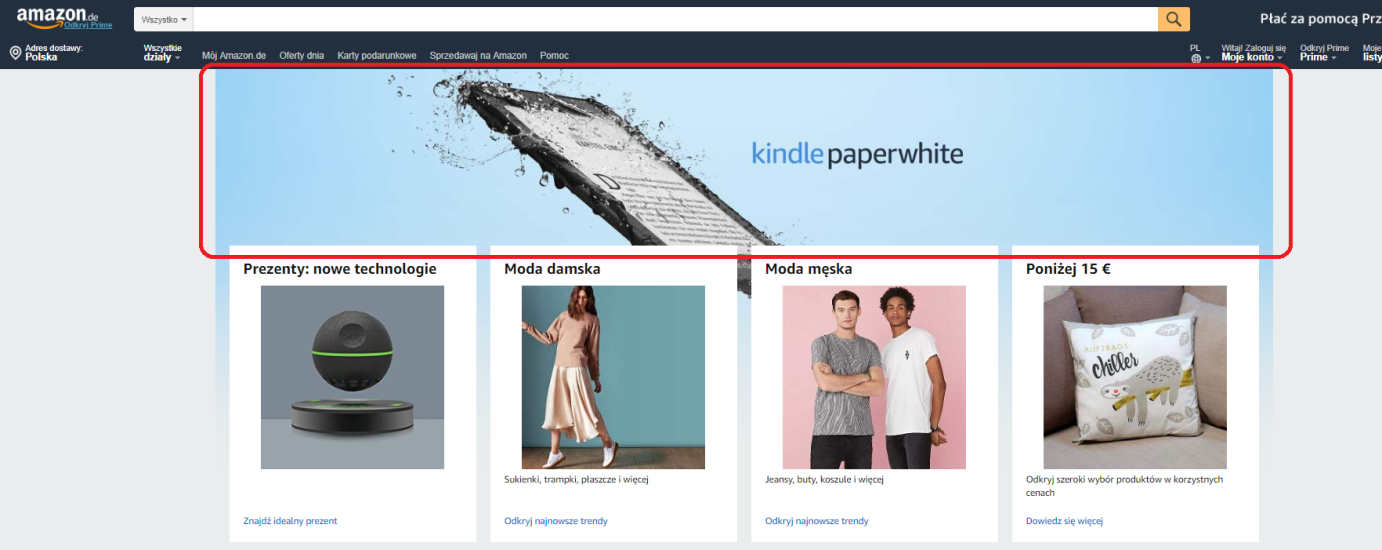Click the Odkryj Prime link under logo
This screenshot has height=550, width=1382.
point(89,24)
